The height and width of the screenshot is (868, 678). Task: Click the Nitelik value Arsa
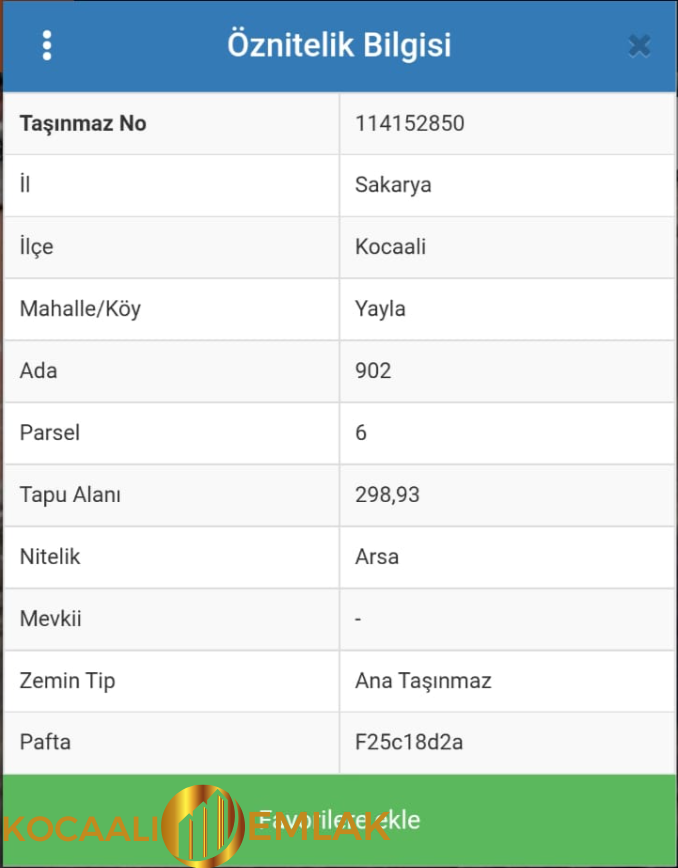coord(377,557)
